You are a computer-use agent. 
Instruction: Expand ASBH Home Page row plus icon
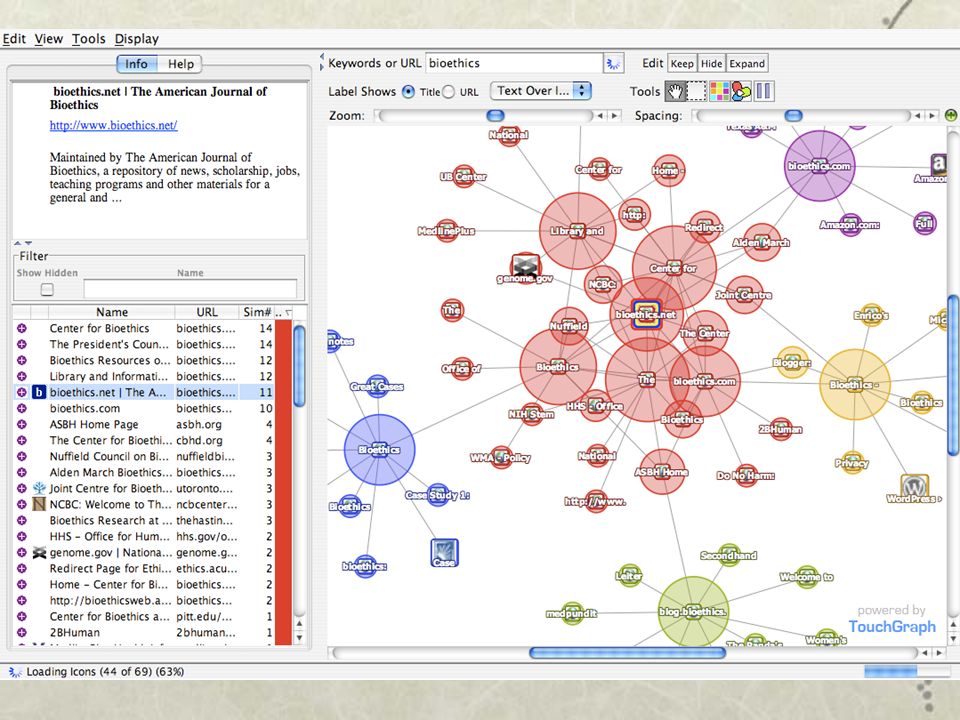click(21, 424)
